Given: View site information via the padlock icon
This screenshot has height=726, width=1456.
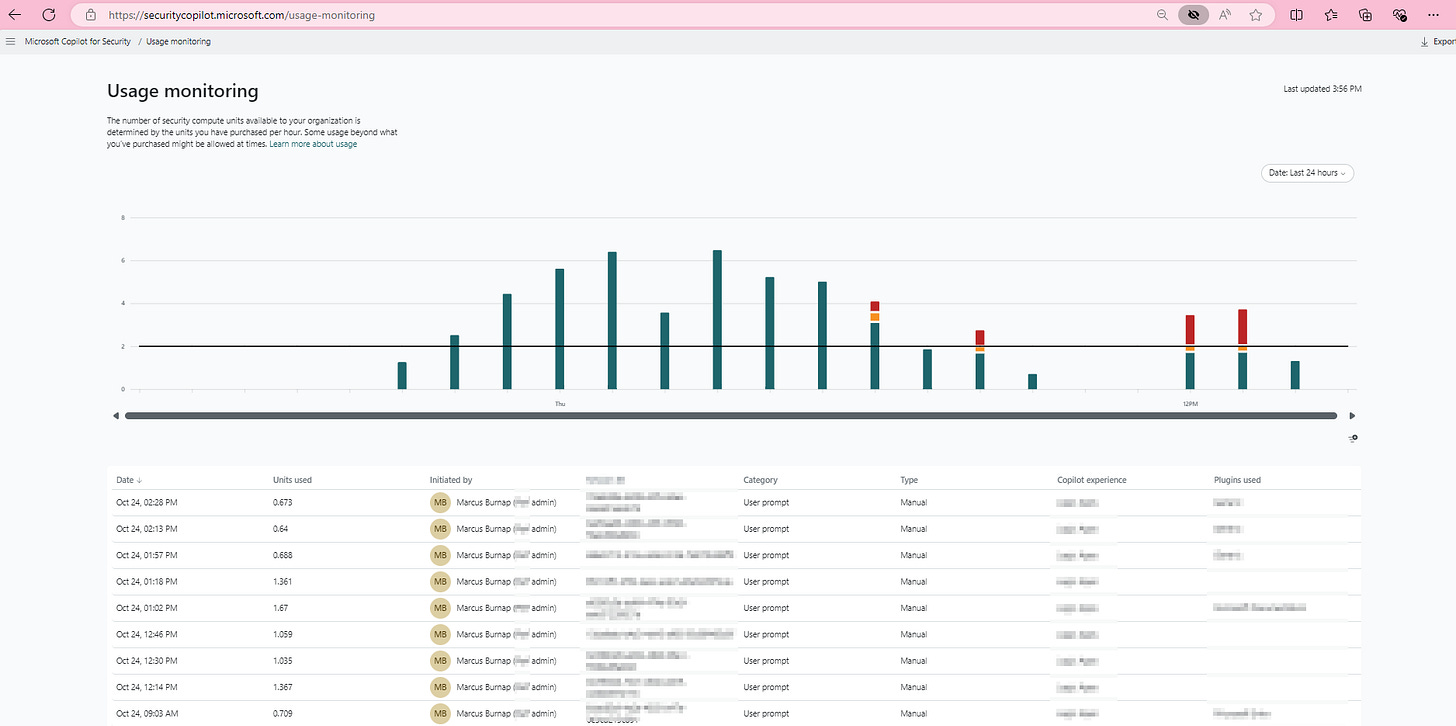Looking at the screenshot, I should (x=90, y=15).
